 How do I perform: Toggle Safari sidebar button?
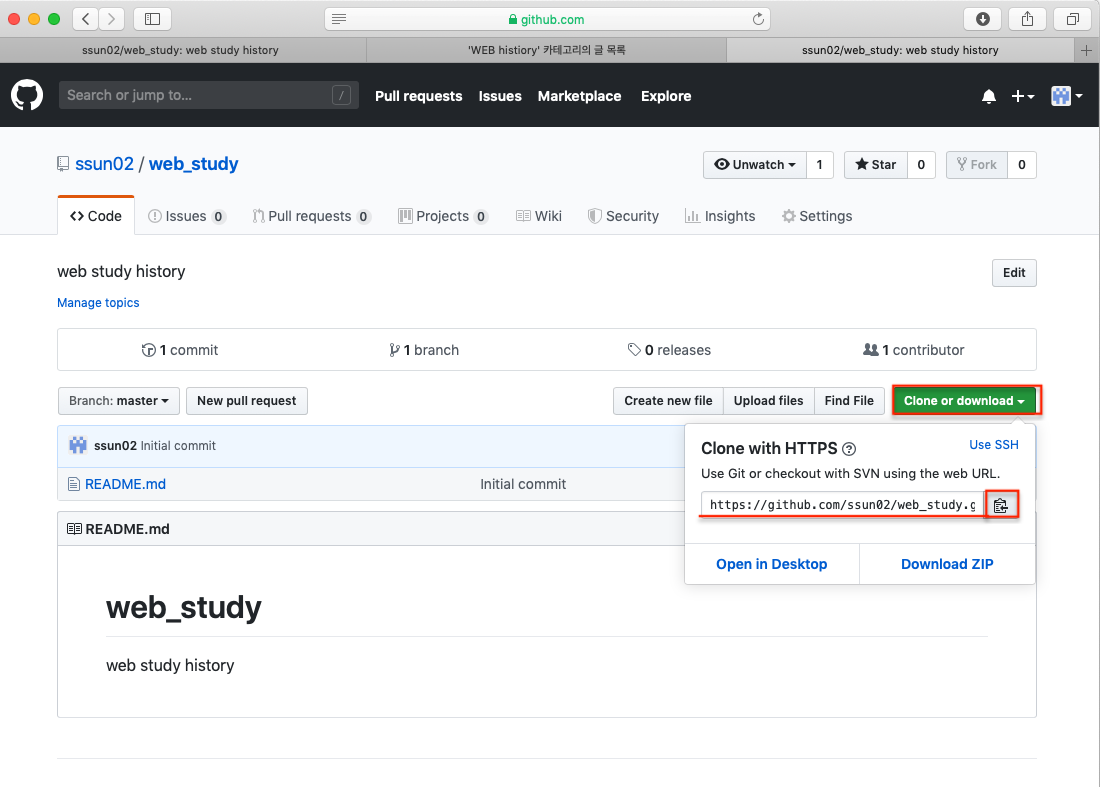pyautogui.click(x=152, y=19)
